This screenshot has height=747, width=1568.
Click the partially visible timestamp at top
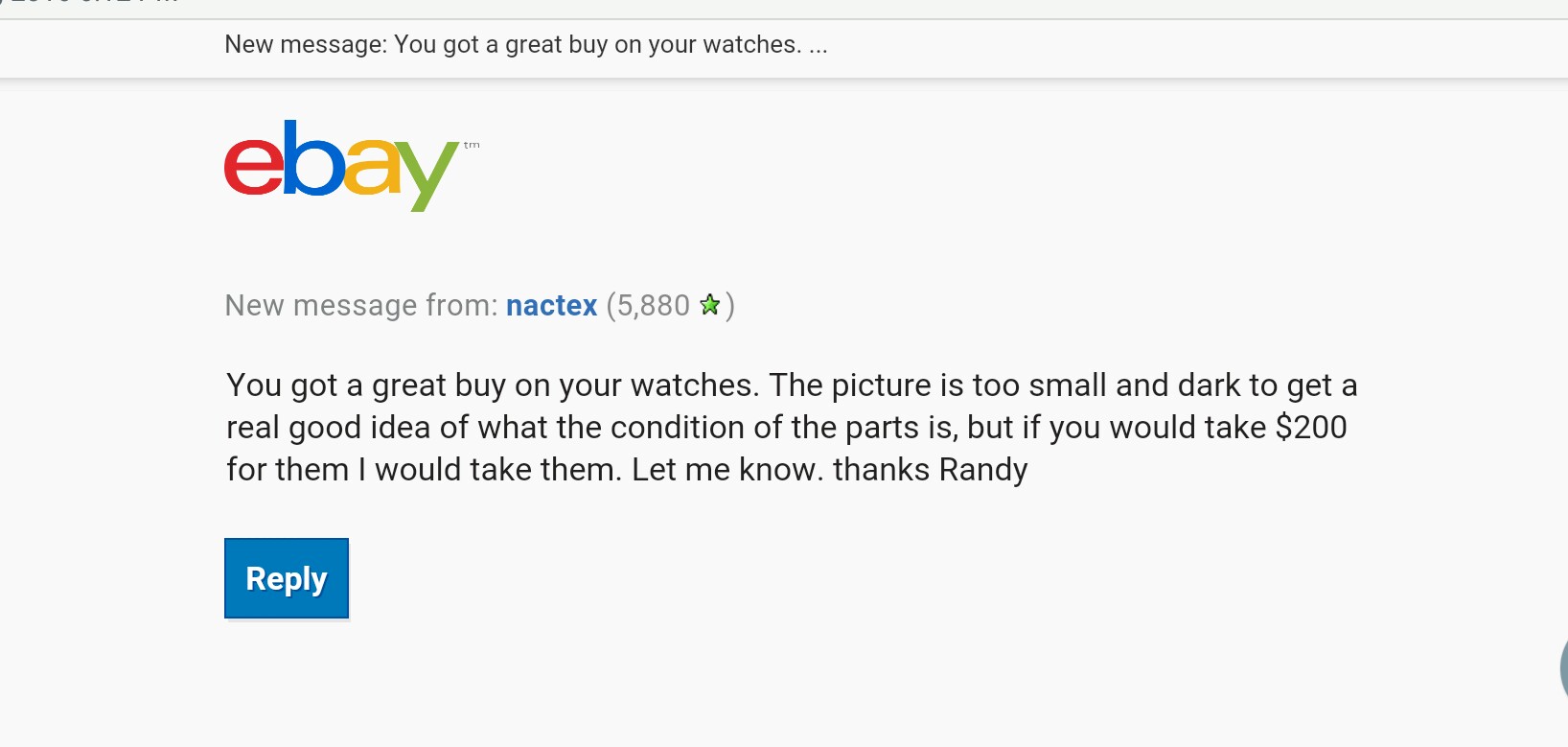point(91,3)
